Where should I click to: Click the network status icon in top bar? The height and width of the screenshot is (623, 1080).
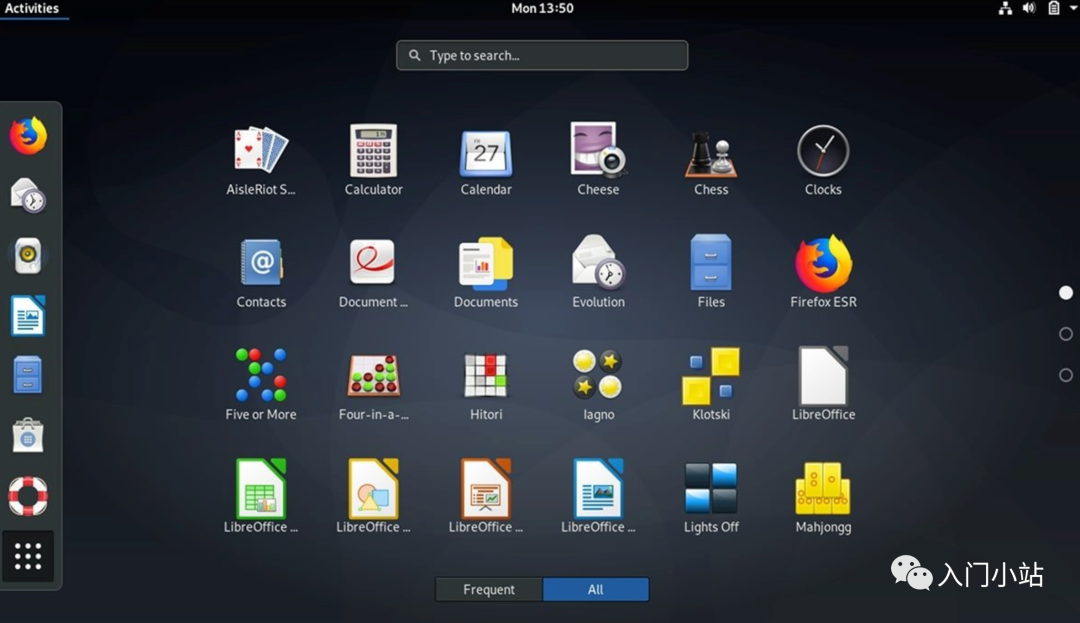coord(1005,8)
